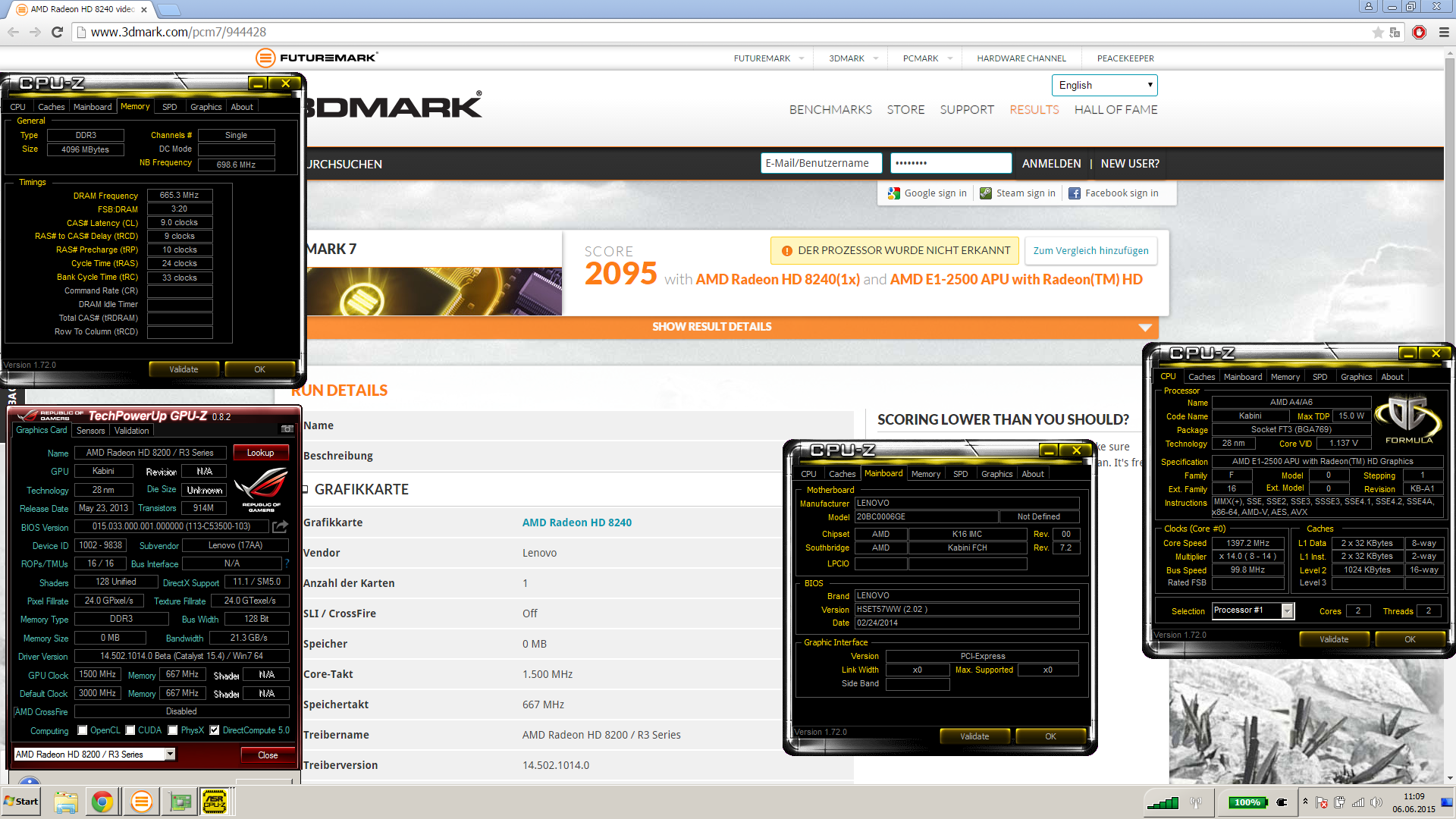
Task: Click the translate page icon in address bar
Action: pos(1395,32)
